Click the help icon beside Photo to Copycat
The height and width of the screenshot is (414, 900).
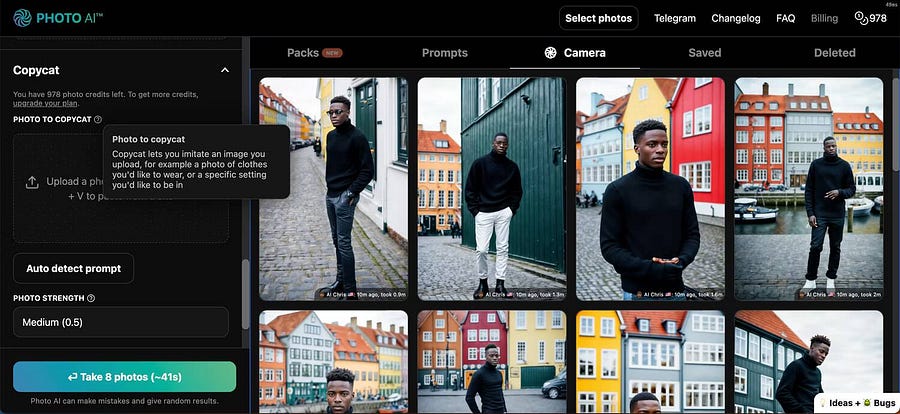(98, 119)
